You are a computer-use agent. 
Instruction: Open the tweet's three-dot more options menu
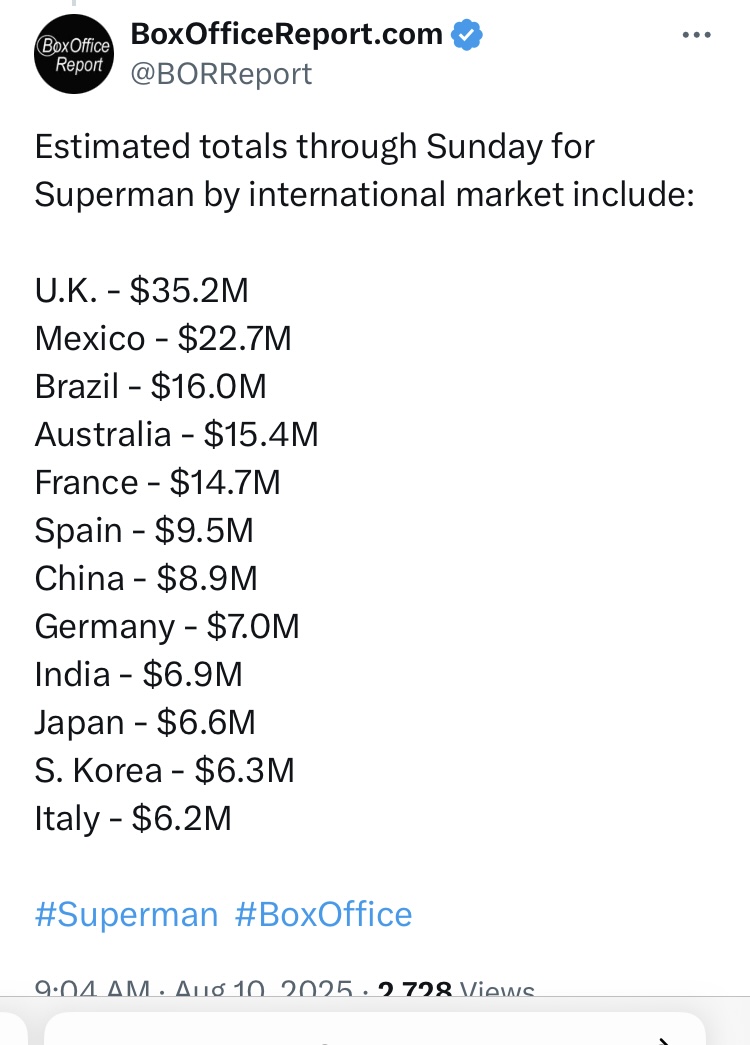(697, 35)
